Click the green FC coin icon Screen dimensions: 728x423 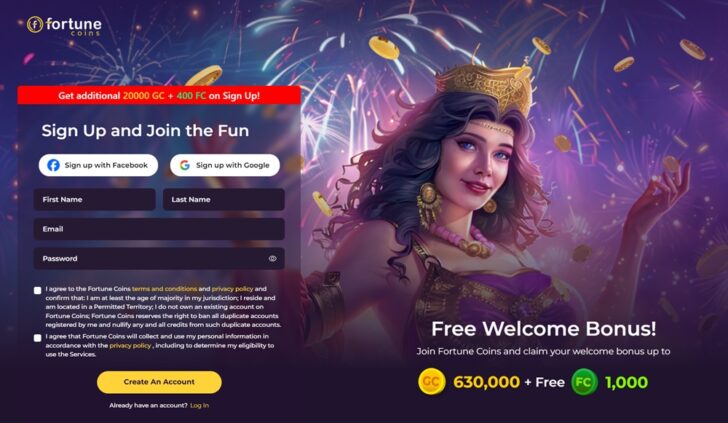pyautogui.click(x=584, y=382)
